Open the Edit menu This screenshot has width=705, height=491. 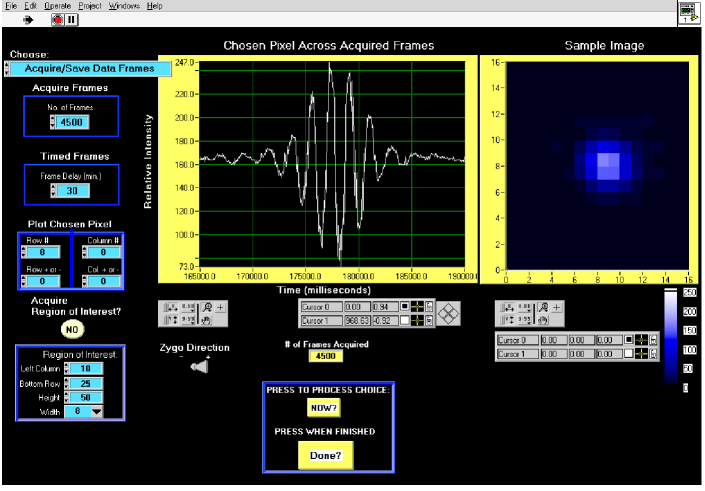[x=31, y=6]
